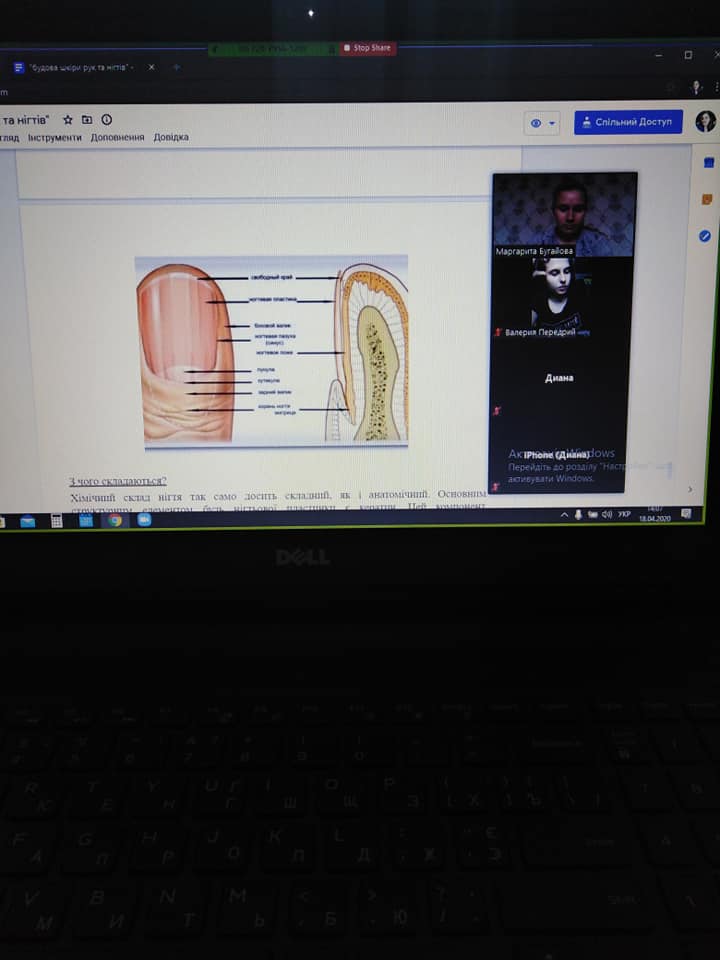Launch Chrome icon in the taskbar

[x=115, y=520]
